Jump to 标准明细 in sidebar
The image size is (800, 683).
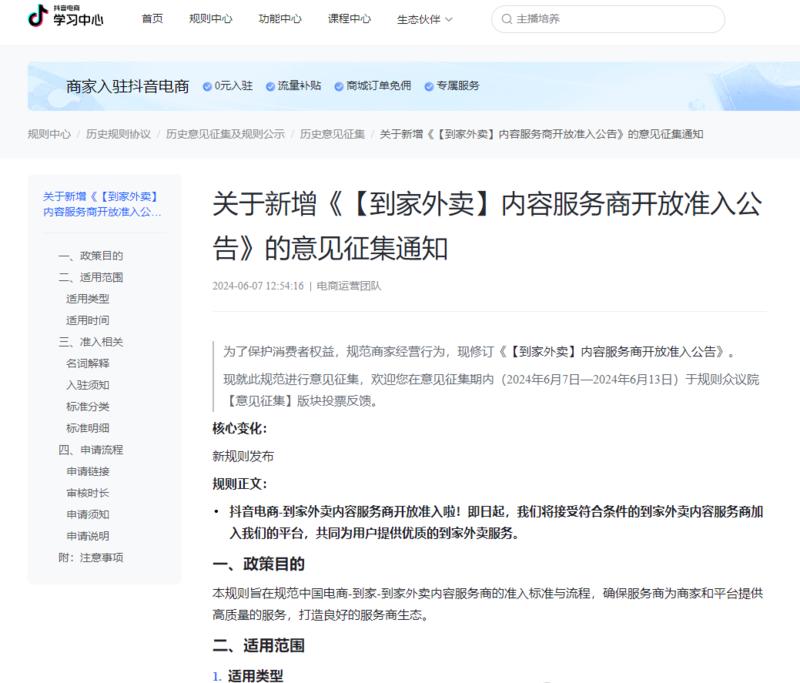pyautogui.click(x=88, y=428)
